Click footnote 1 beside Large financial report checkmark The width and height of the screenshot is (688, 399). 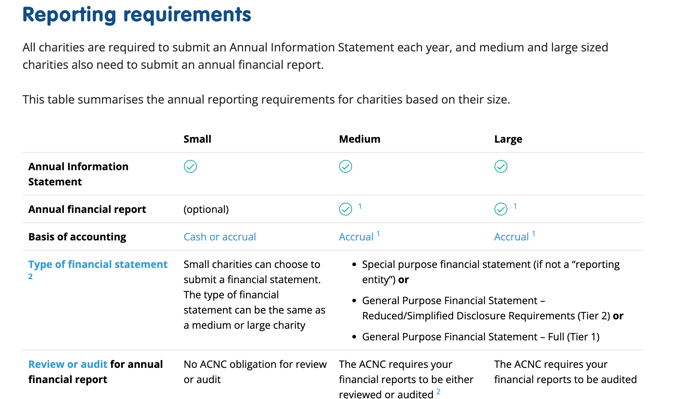pyautogui.click(x=515, y=206)
